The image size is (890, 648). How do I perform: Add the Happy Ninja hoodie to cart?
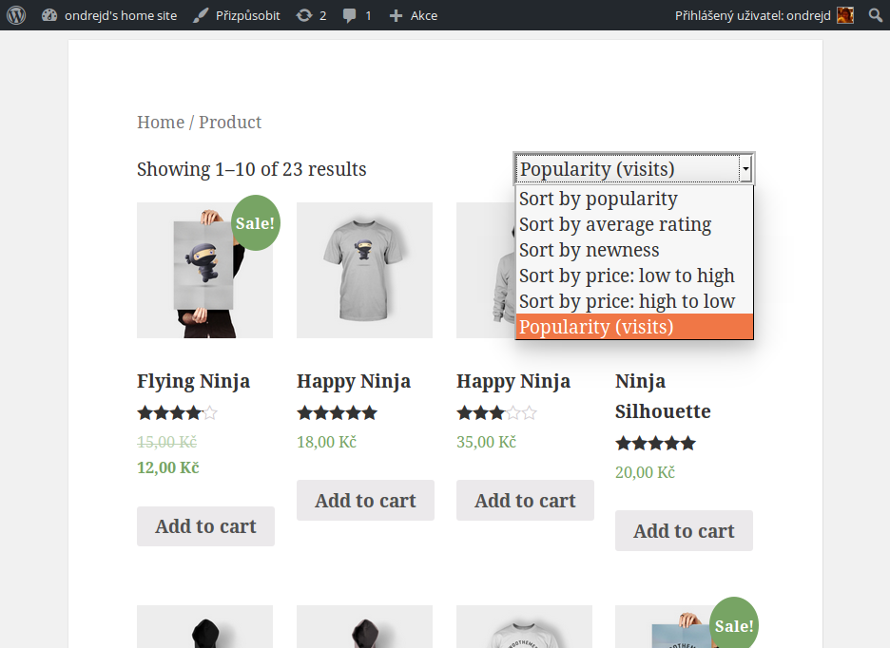pyautogui.click(x=525, y=500)
